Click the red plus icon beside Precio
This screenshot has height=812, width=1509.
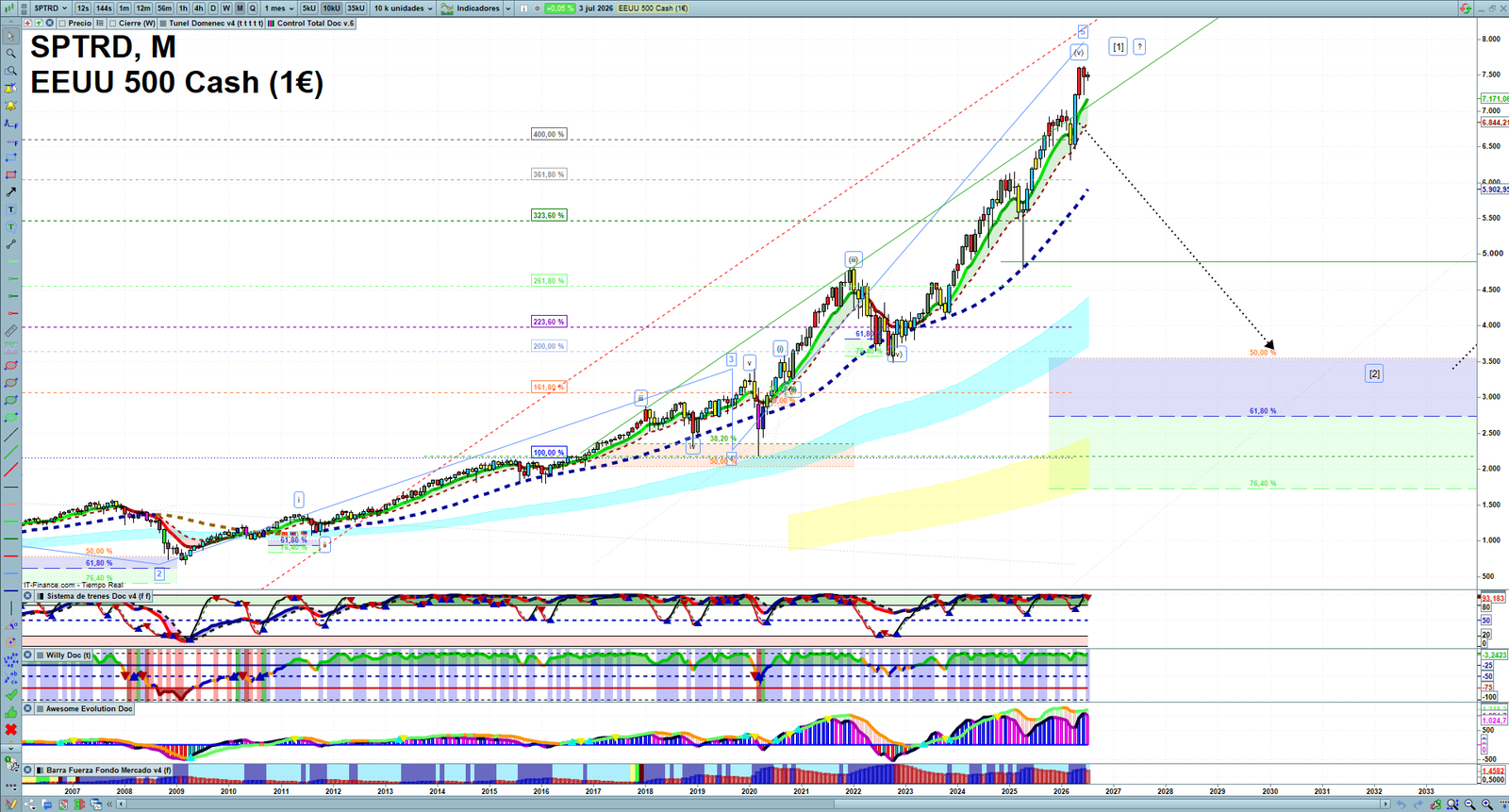pos(27,23)
